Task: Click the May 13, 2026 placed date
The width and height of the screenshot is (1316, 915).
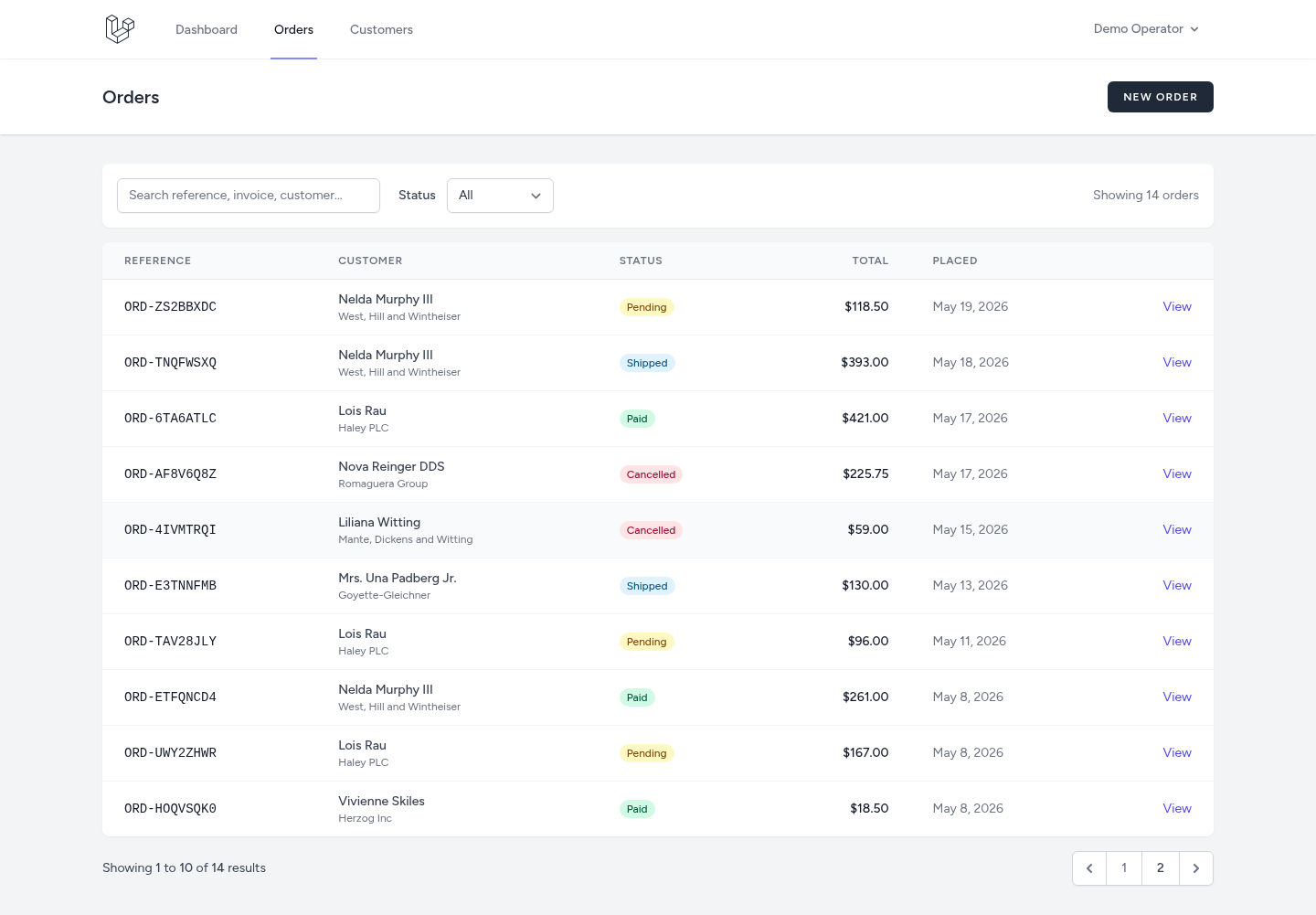Action: tap(971, 586)
